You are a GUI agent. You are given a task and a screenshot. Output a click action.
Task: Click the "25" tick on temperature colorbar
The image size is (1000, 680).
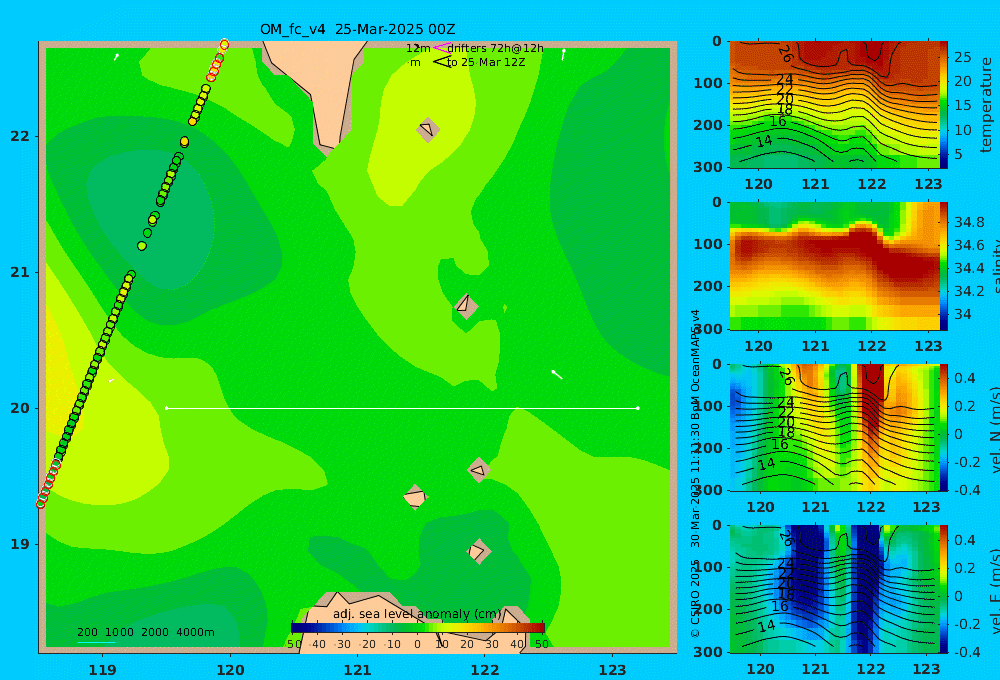(x=962, y=57)
